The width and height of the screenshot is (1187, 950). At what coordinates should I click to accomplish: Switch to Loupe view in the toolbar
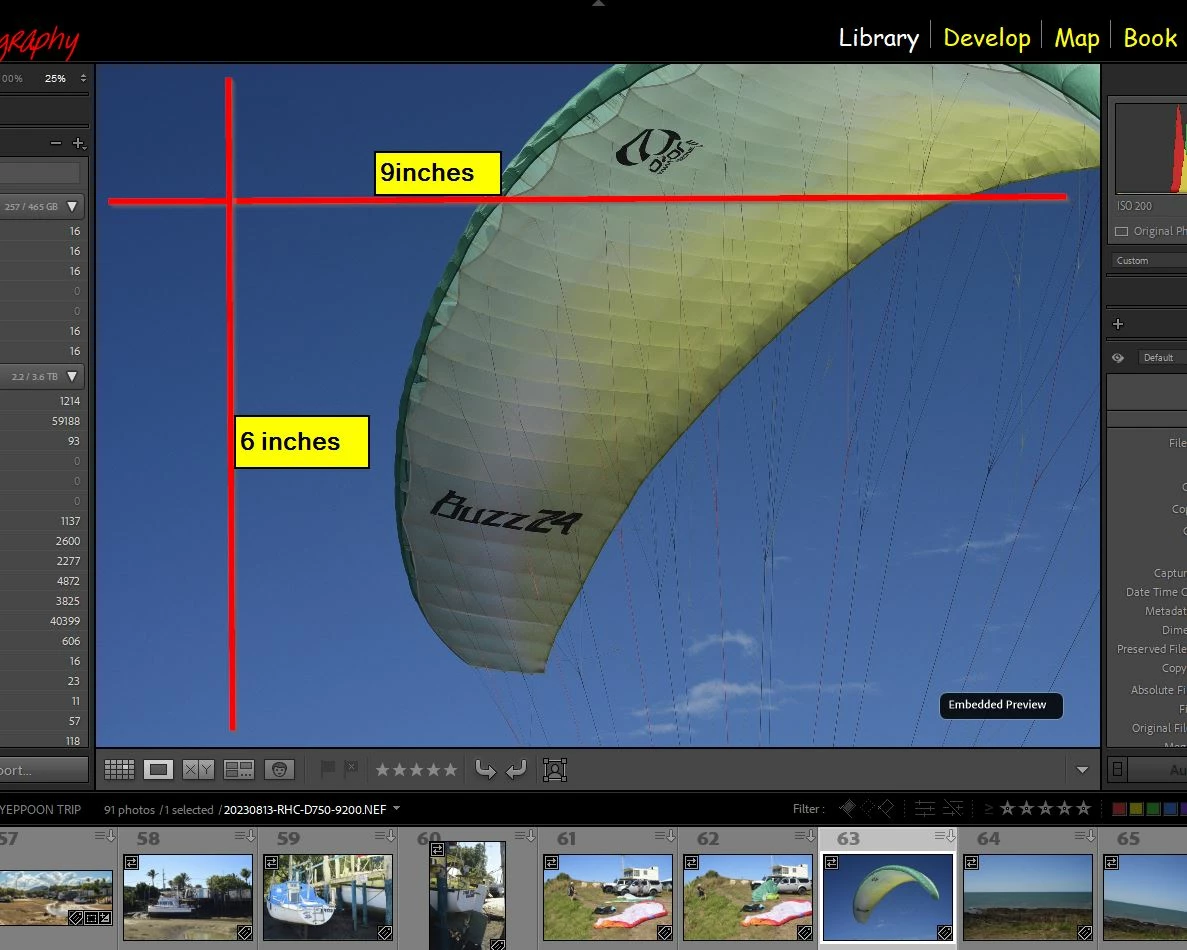click(x=158, y=770)
